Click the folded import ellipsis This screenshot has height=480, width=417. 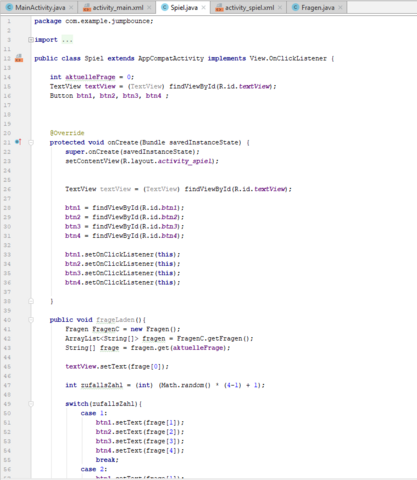point(67,40)
